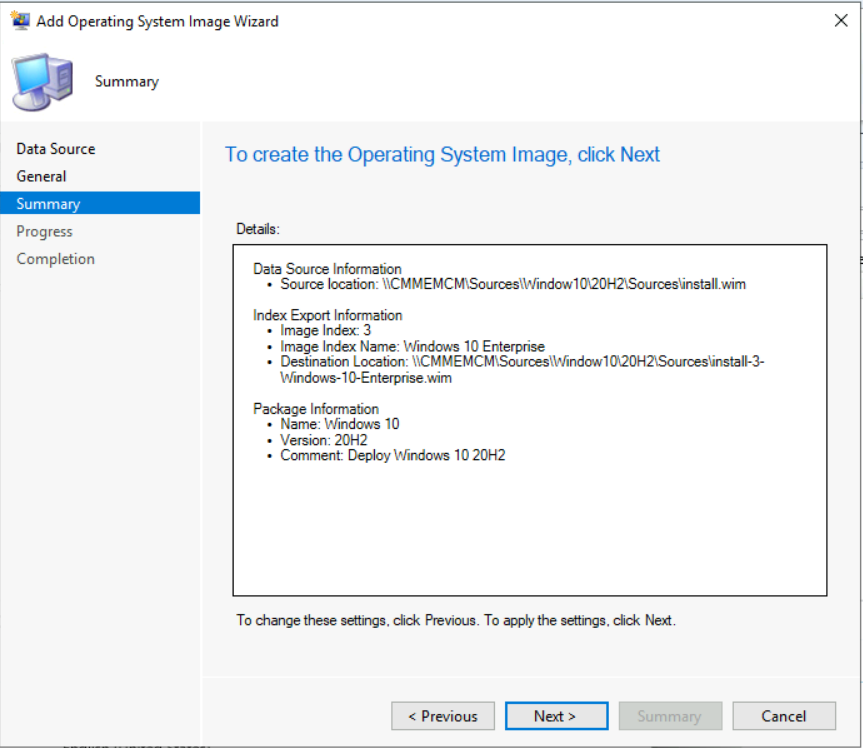Close the Add Operating System Image Wizard
The height and width of the screenshot is (748, 863).
[x=840, y=21]
